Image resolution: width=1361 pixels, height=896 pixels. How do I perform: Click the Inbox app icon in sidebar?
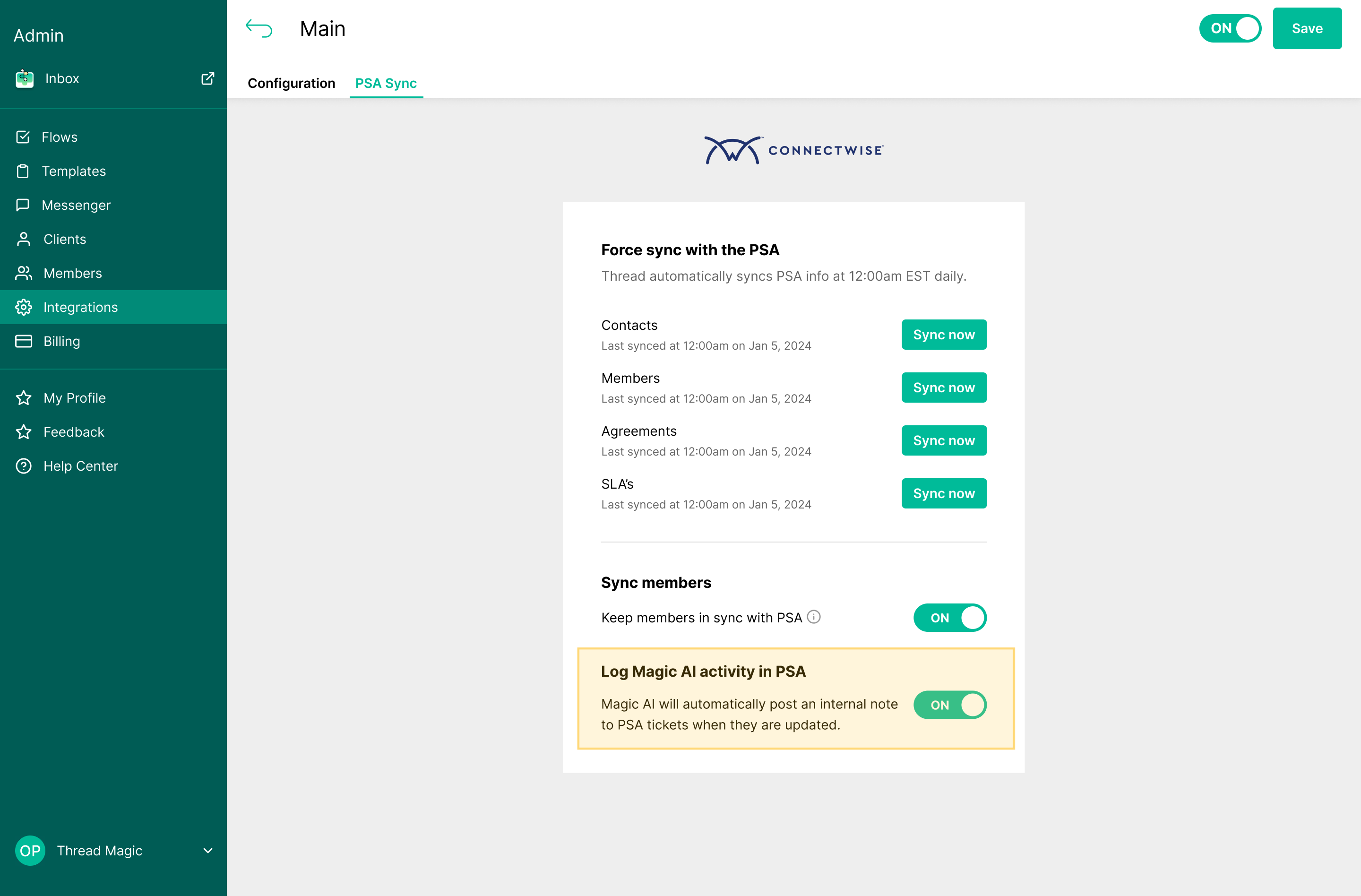24,78
